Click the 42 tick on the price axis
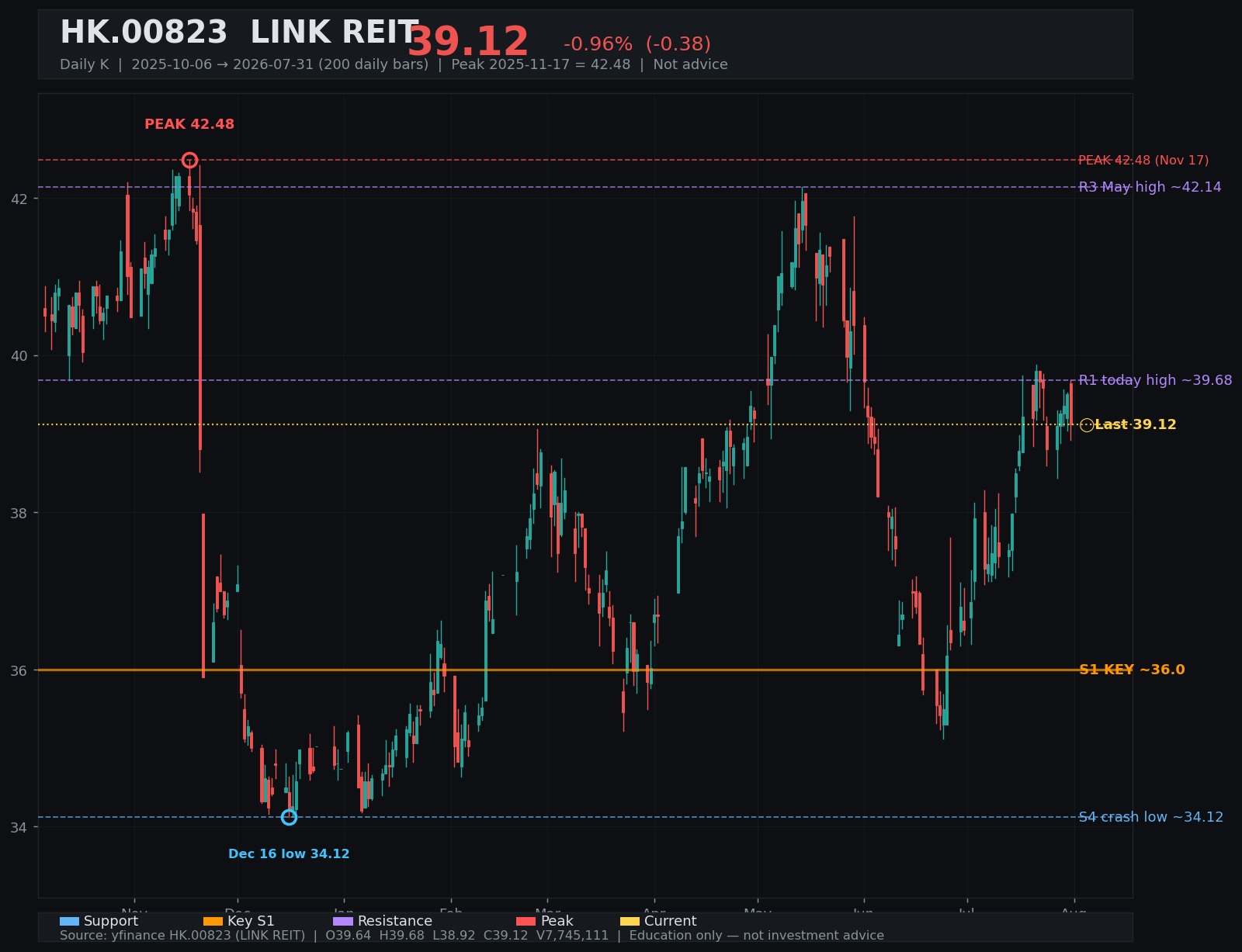 pyautogui.click(x=19, y=199)
